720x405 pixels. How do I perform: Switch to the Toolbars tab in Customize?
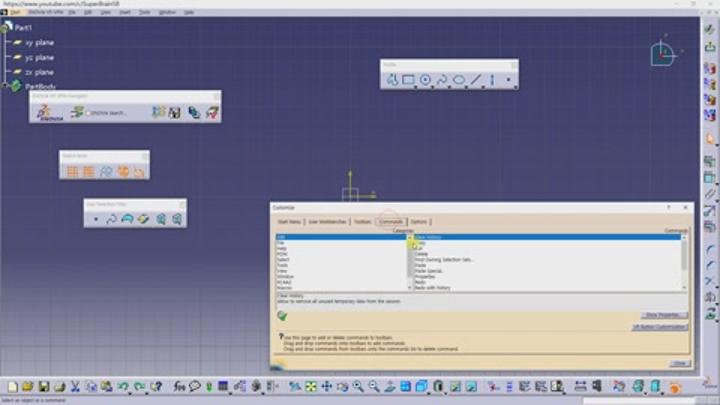(362, 222)
